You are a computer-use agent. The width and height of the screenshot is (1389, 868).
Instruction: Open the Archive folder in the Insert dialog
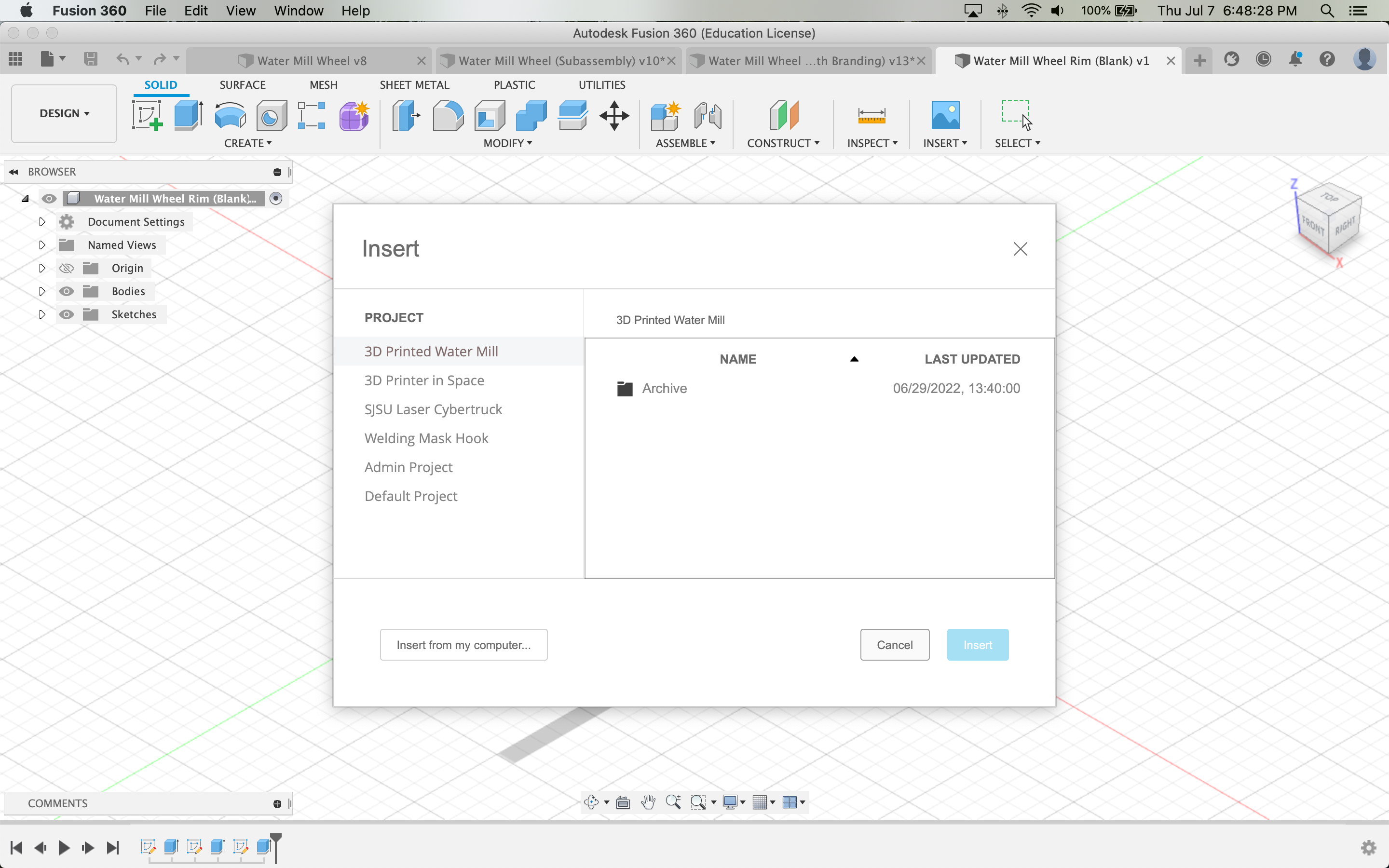click(664, 388)
